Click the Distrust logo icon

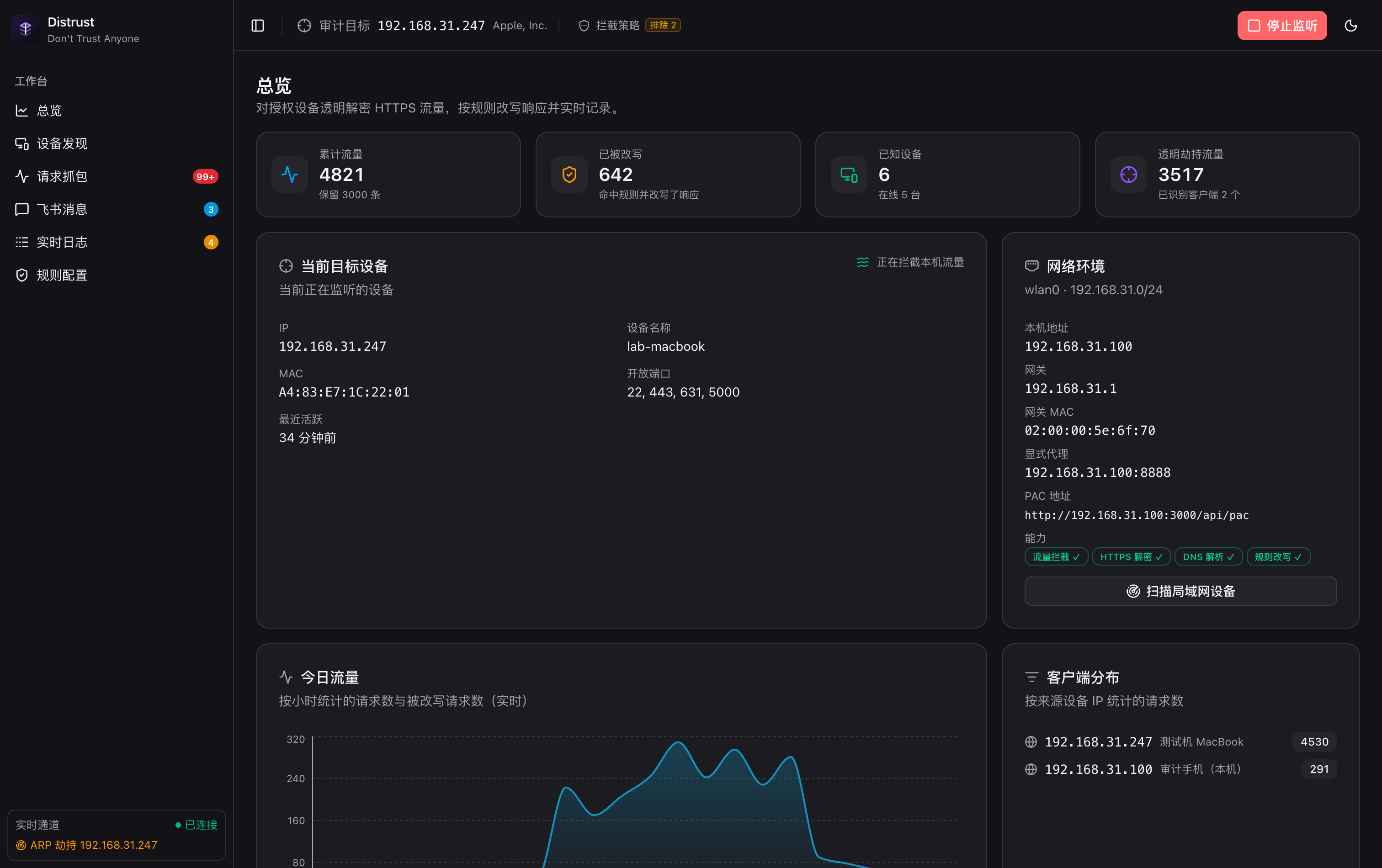pos(25,29)
